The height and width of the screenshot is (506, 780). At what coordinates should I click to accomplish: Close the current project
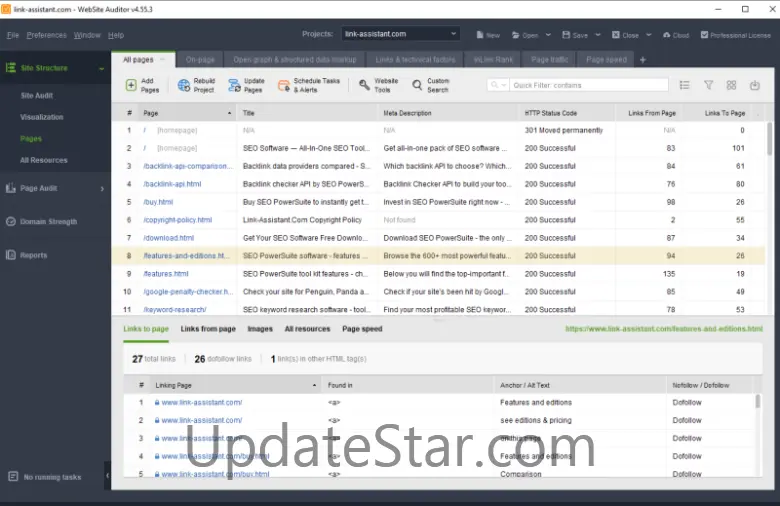[625, 35]
